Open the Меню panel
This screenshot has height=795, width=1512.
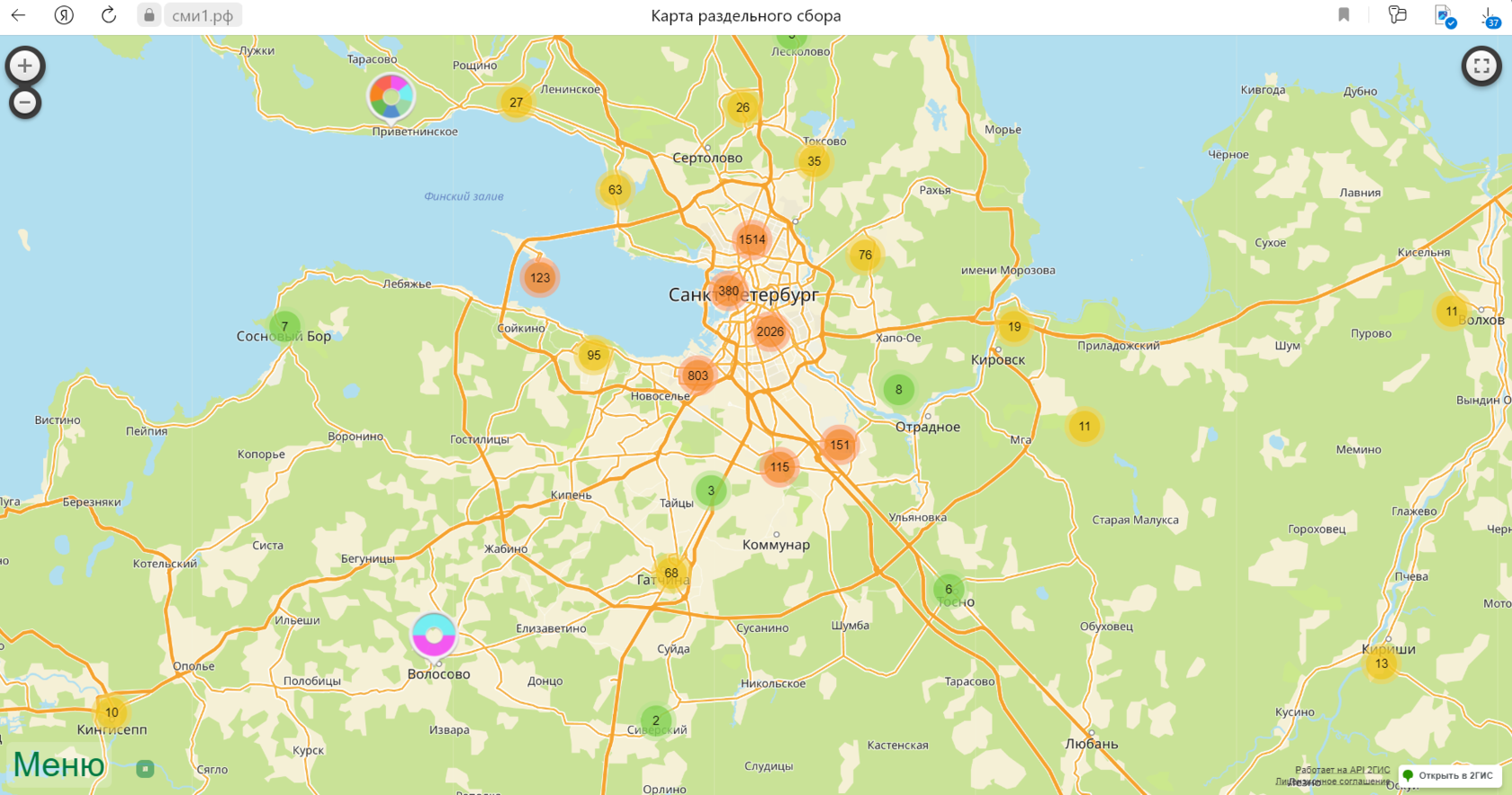pyautogui.click(x=58, y=764)
